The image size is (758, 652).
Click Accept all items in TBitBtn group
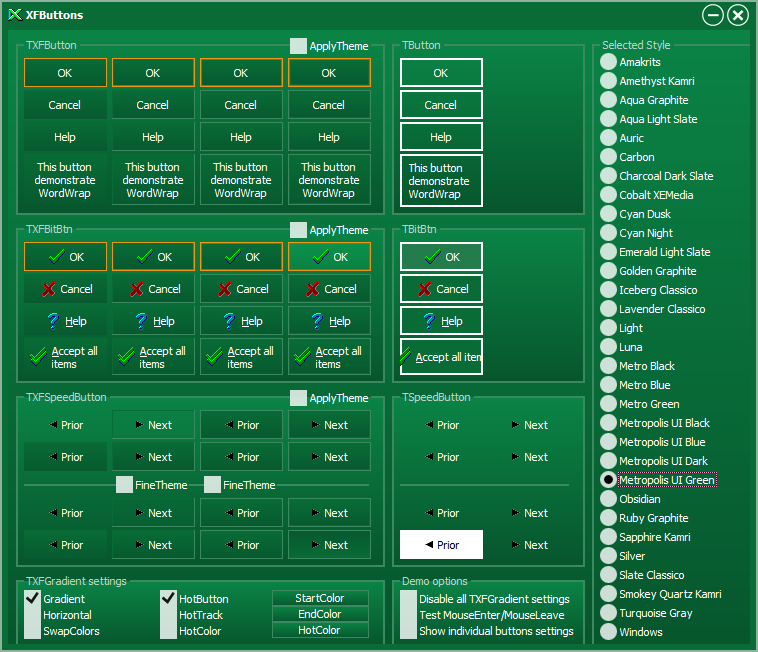(441, 357)
